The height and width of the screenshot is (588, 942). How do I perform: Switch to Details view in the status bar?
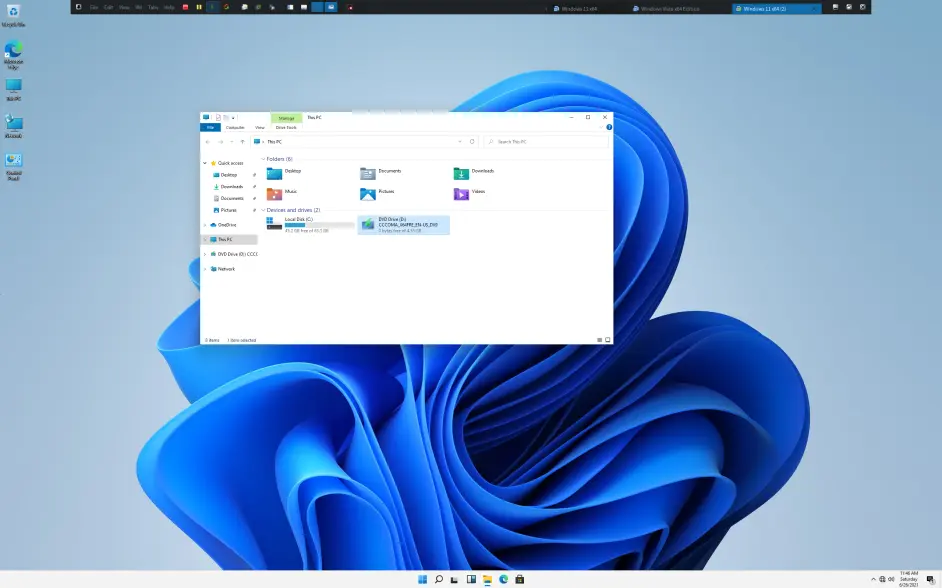600,340
